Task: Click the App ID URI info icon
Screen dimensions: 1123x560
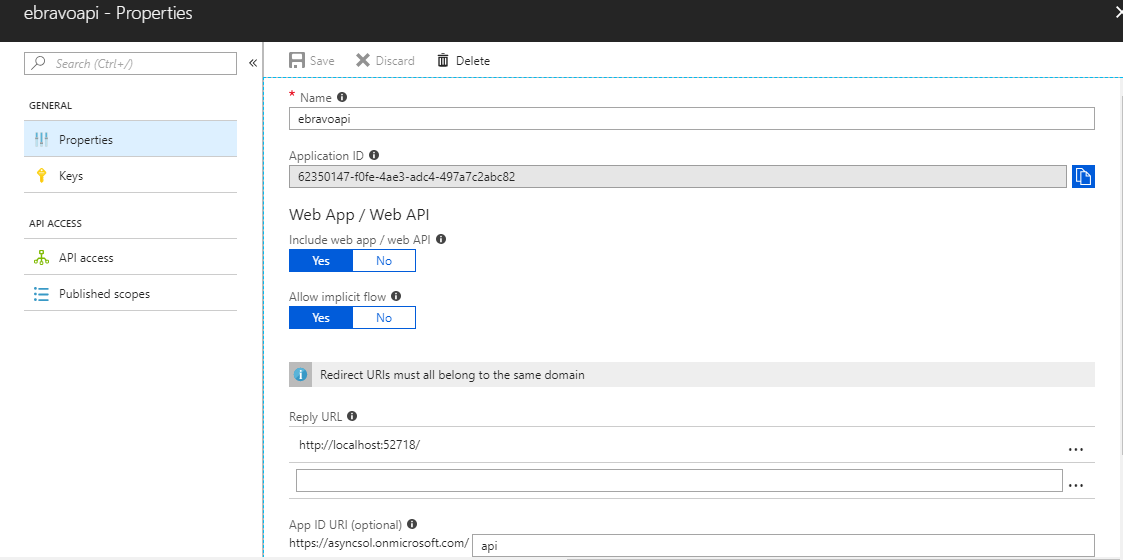Action: [412, 524]
